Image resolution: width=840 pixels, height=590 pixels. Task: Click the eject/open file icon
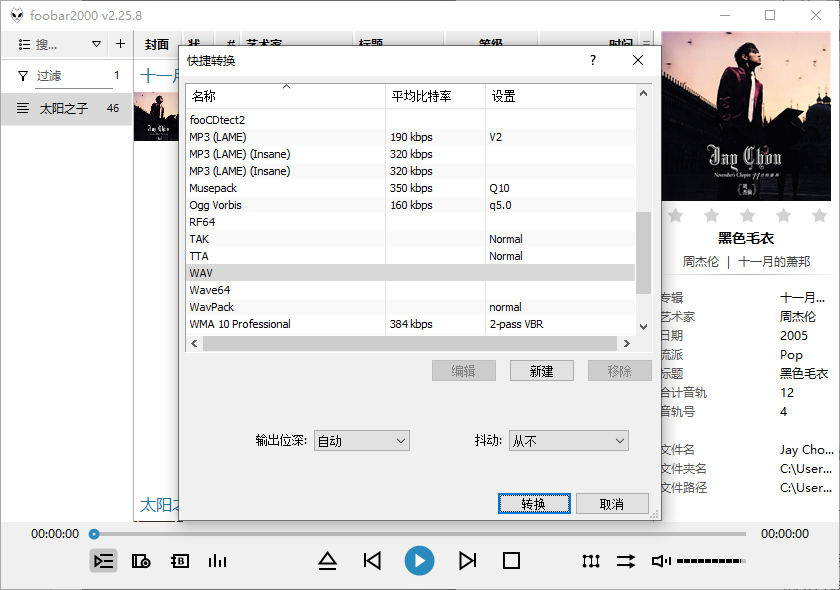(327, 561)
